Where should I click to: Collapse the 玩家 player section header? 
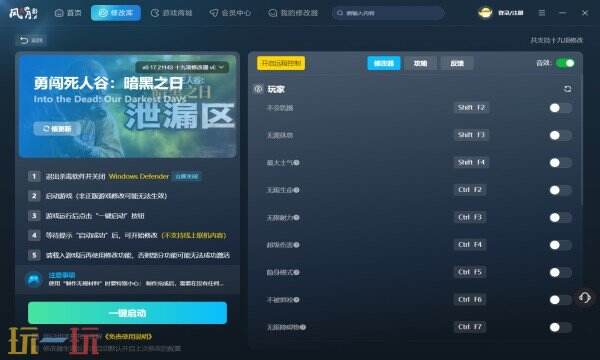point(276,89)
